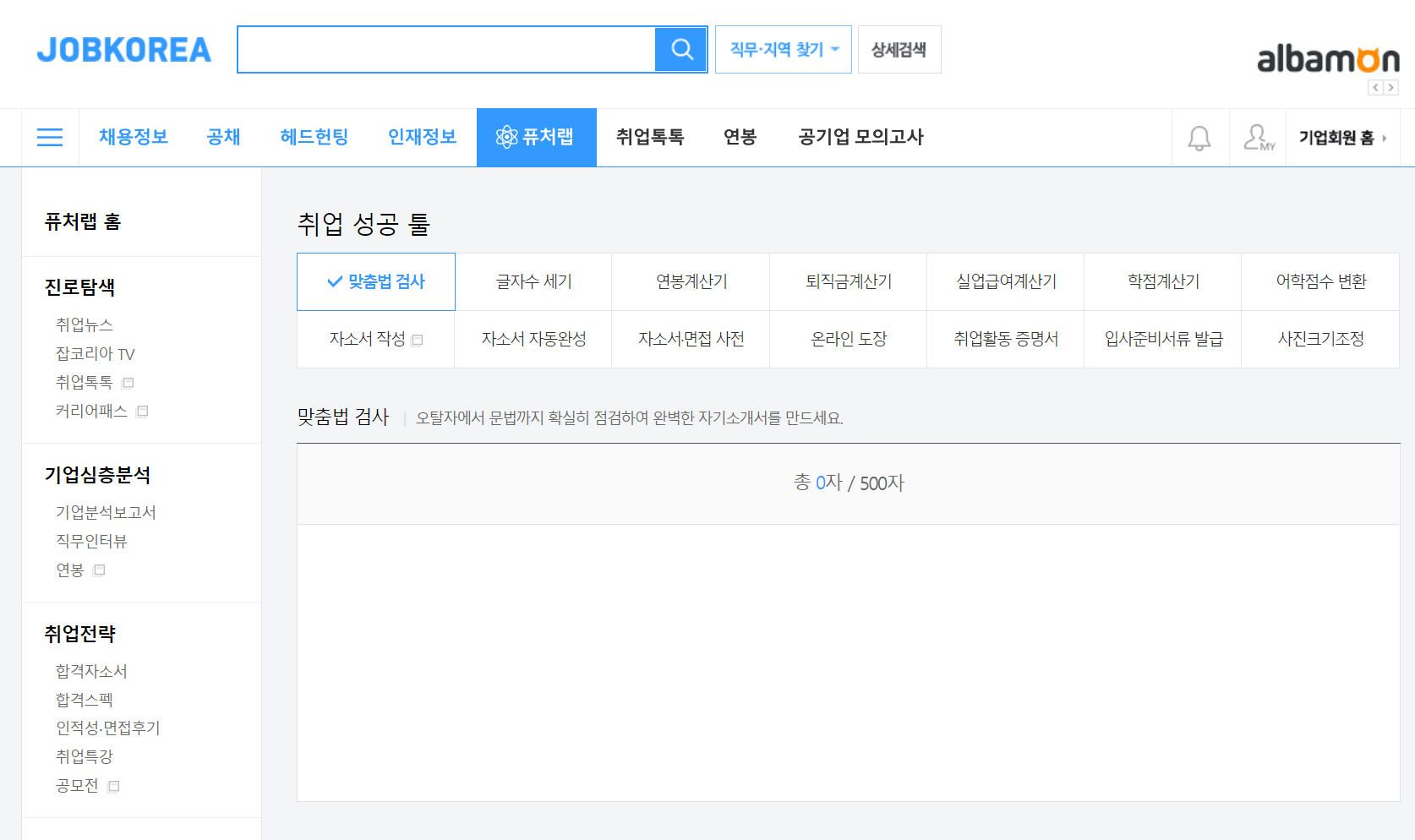
Task: Select the 맞춤법 검사 tool tab
Action: [x=376, y=281]
